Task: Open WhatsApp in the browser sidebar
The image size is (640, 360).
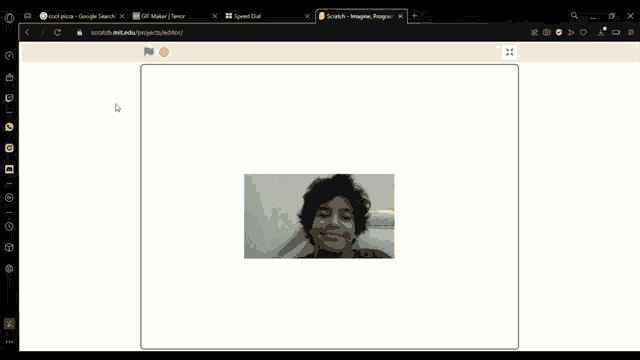Action: tap(9, 127)
